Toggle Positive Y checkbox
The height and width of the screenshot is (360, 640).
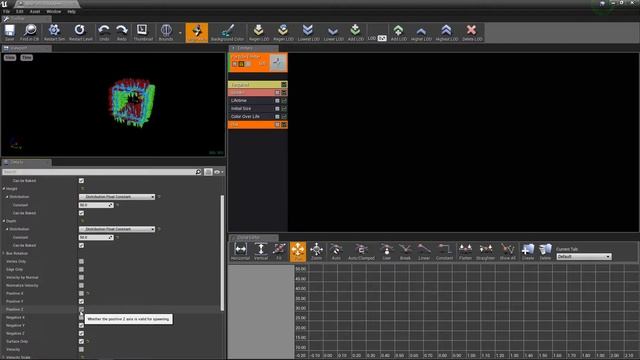tap(81, 301)
